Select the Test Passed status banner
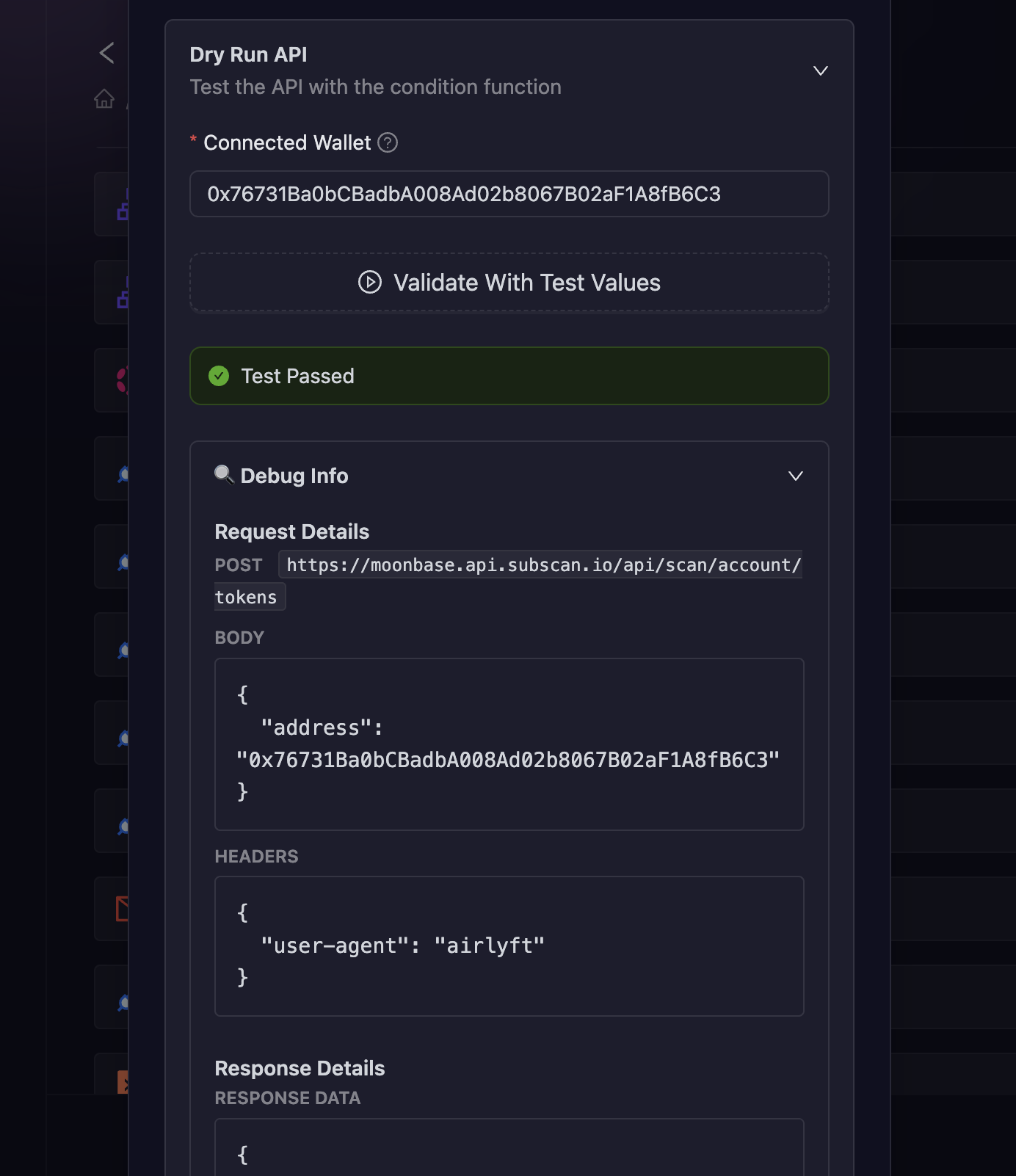1016x1176 pixels. pos(509,376)
